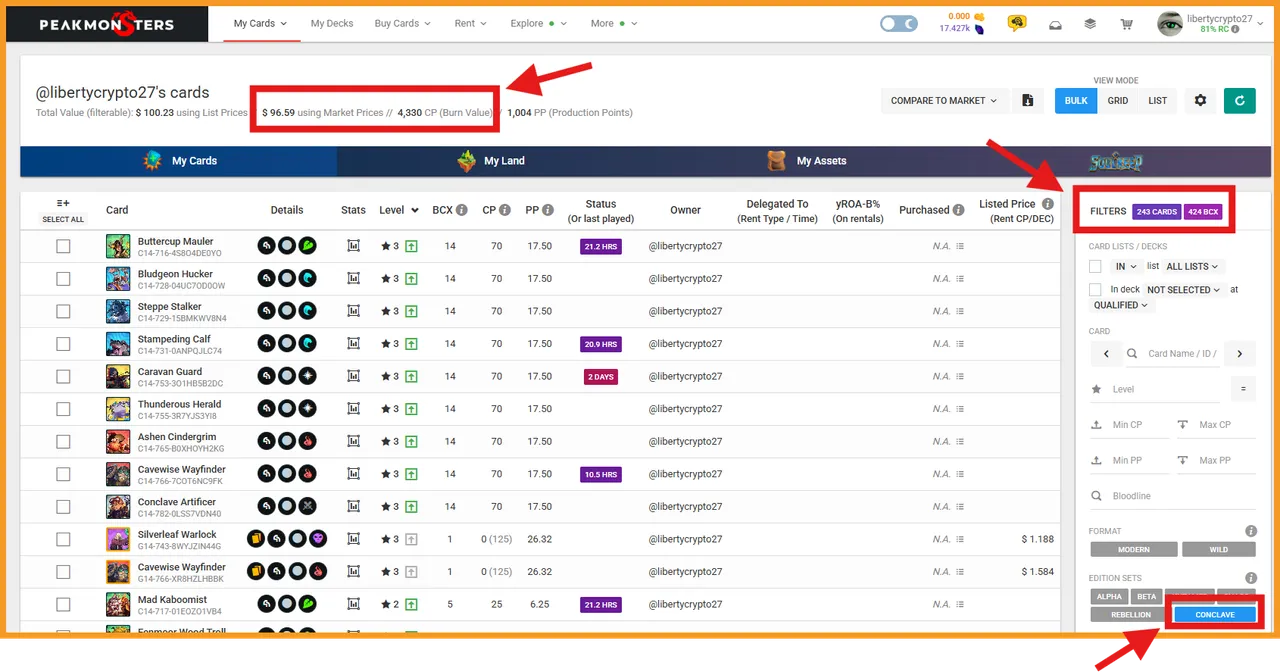Select BULK view mode
1280x672 pixels.
click(1076, 100)
